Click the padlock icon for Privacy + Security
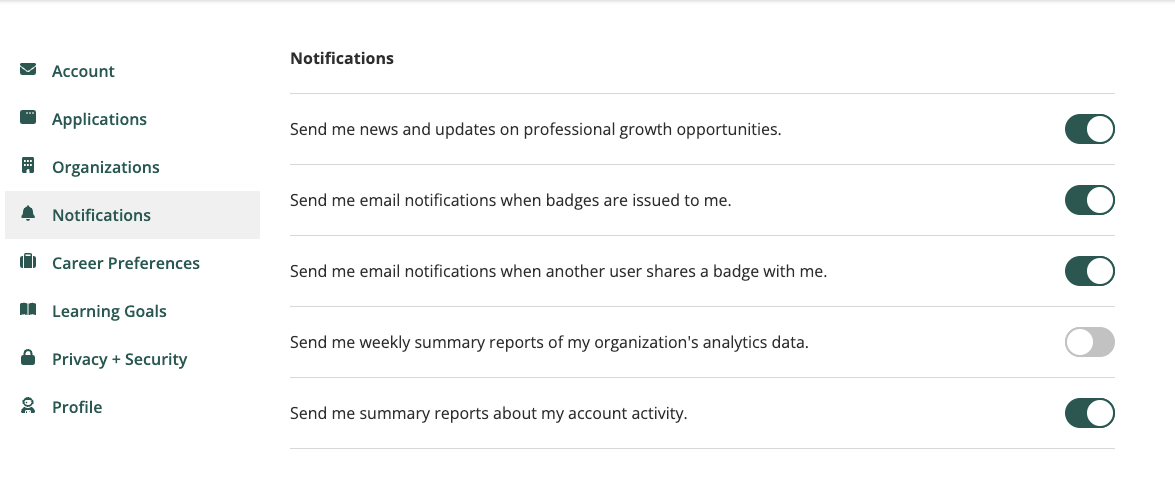This screenshot has height=504, width=1175. 28,357
